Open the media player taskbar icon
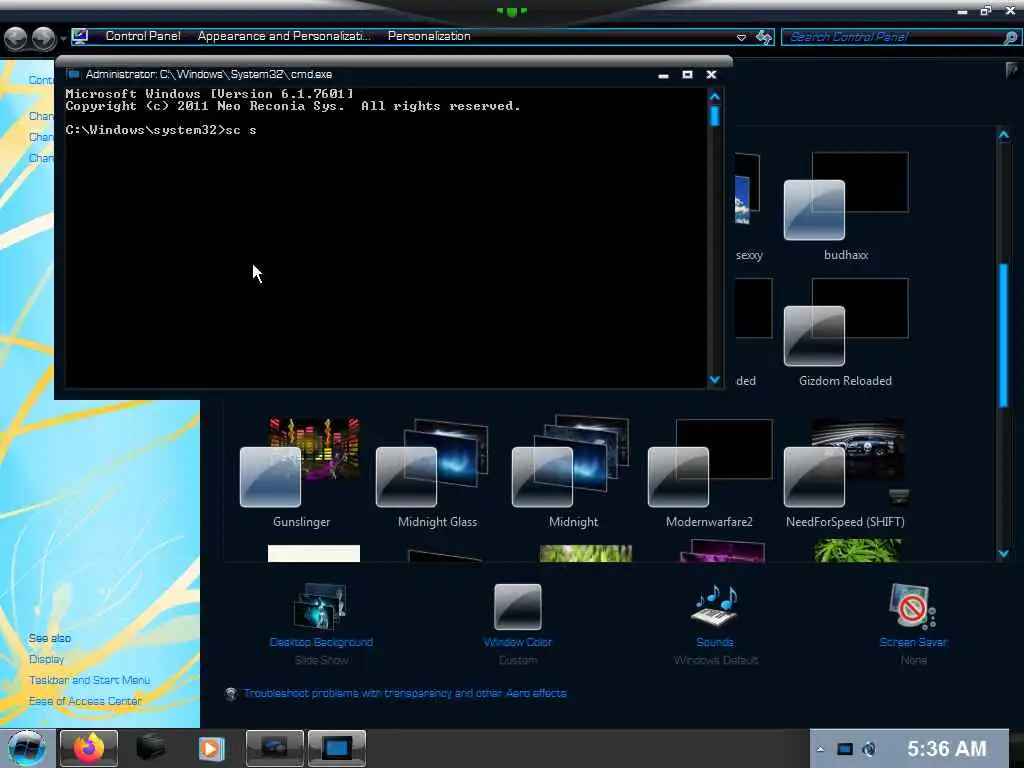This screenshot has height=768, width=1024. tap(210, 748)
